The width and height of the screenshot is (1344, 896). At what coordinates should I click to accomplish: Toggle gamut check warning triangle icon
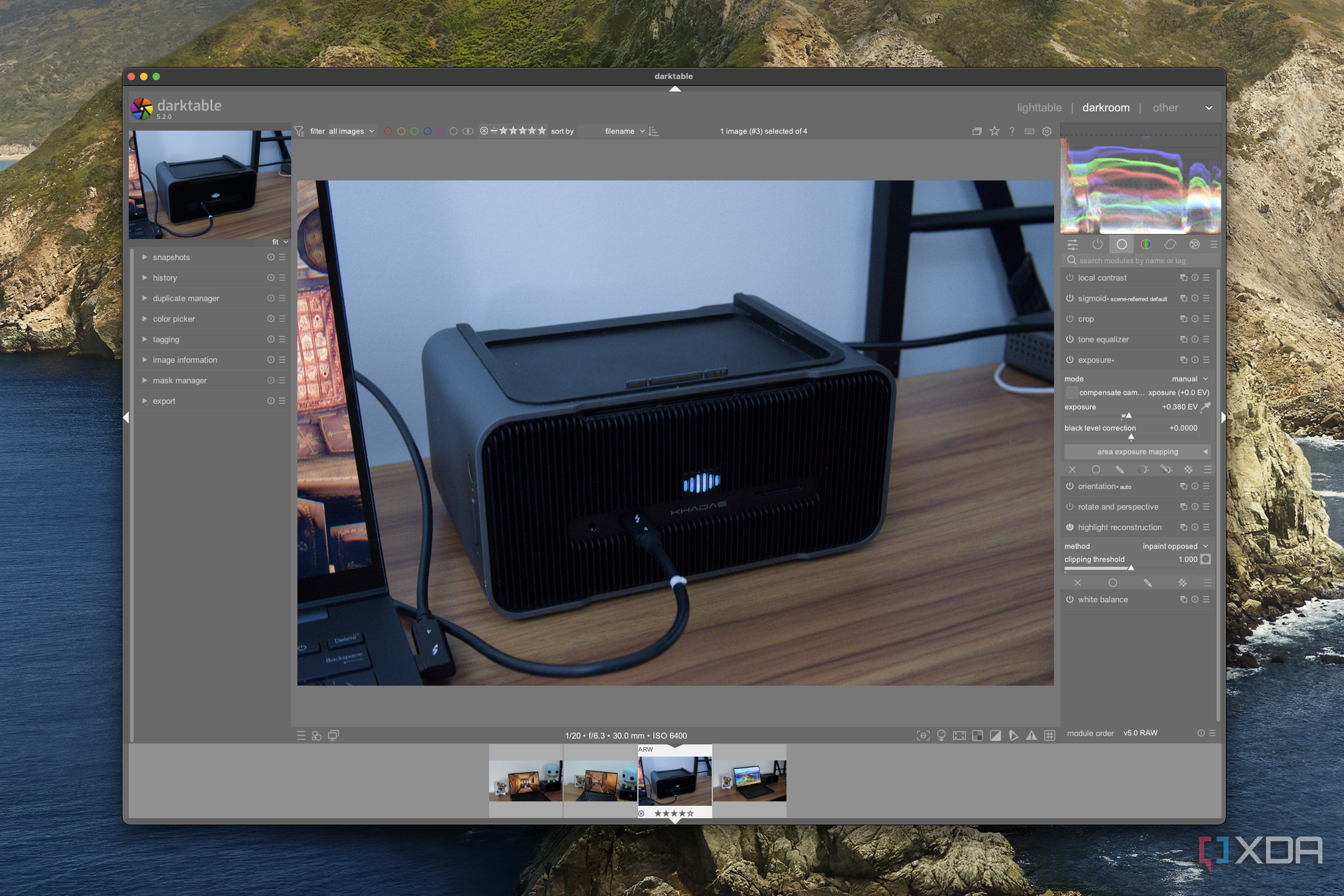tap(1032, 735)
